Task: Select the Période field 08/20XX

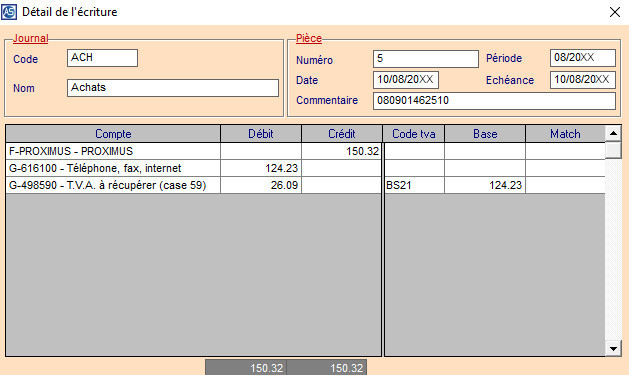Action: [582, 58]
